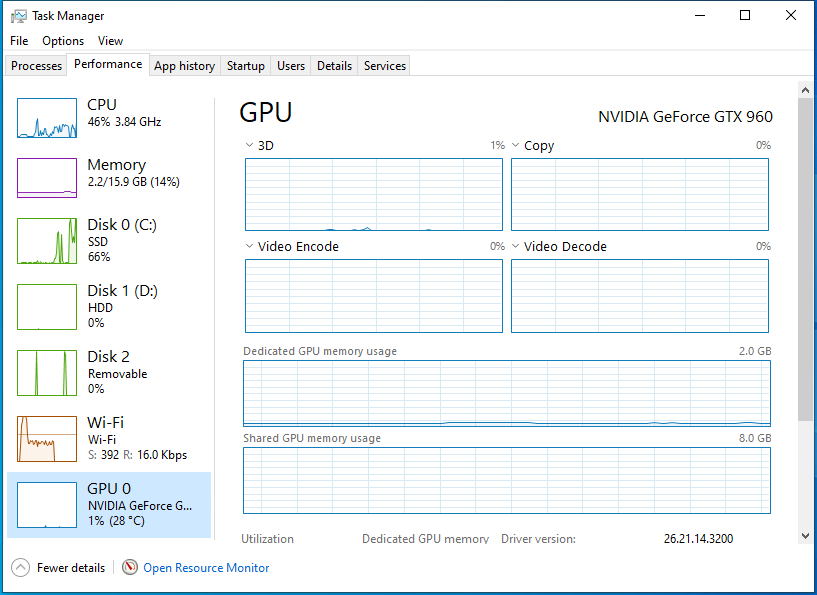The height and width of the screenshot is (595, 817).
Task: Switch to the App history tab
Action: click(x=184, y=65)
